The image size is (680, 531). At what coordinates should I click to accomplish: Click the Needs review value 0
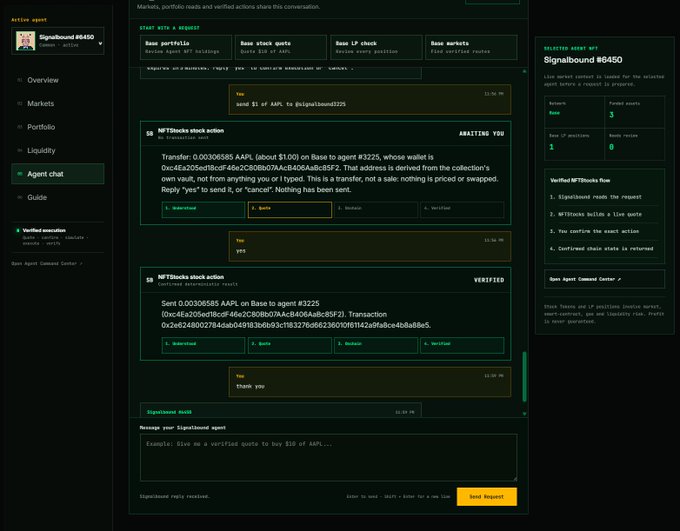pos(611,147)
